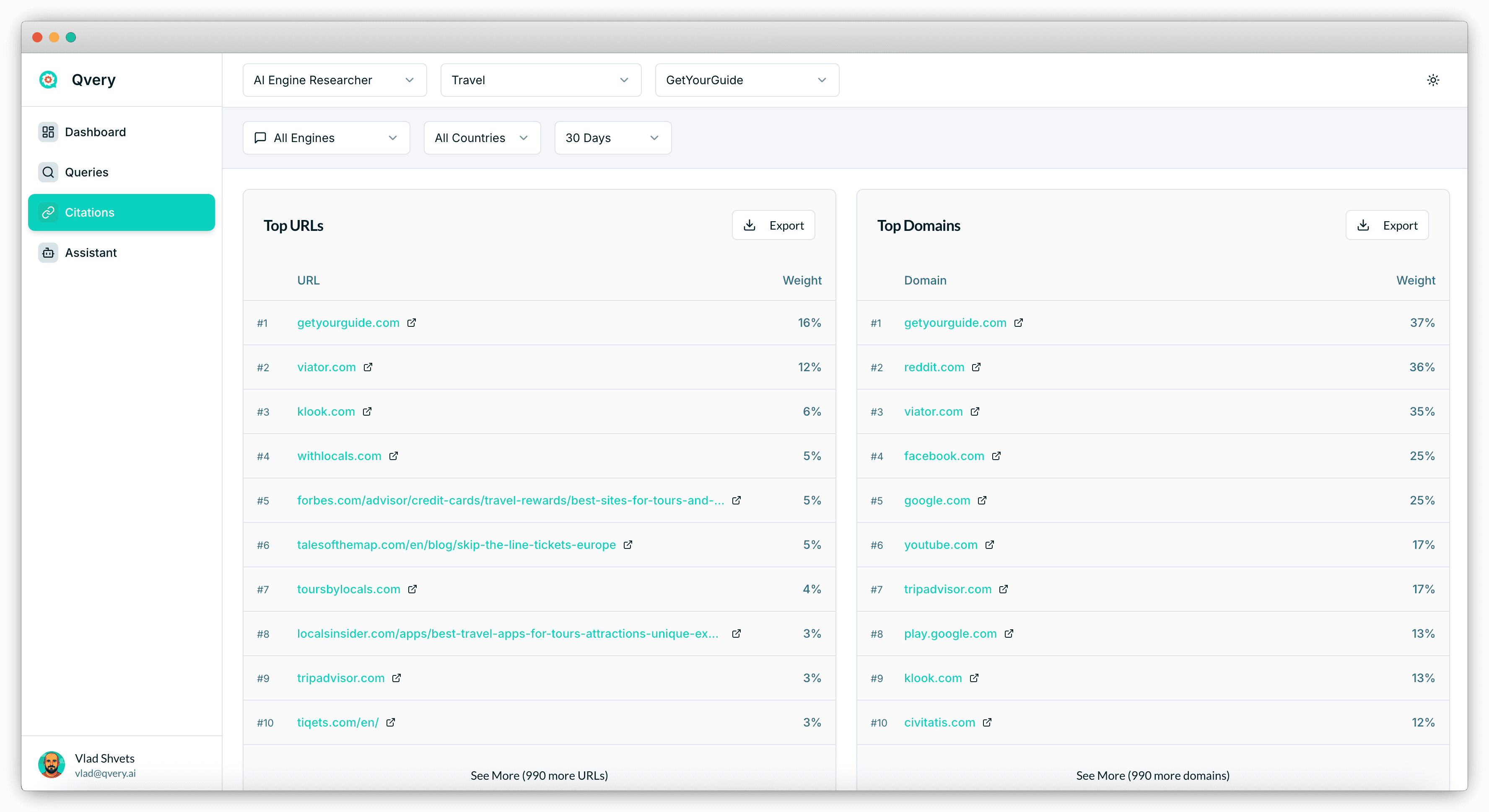Open external link icon beside getyourguide.com in Top URLs
This screenshot has height=812, width=1489.
(x=412, y=323)
